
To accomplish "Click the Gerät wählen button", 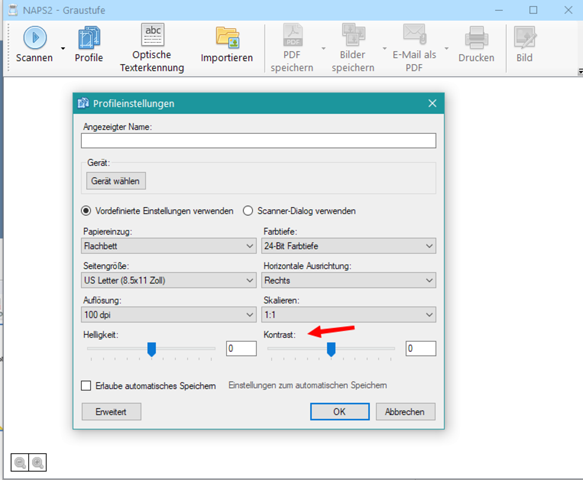I will pyautogui.click(x=116, y=181).
